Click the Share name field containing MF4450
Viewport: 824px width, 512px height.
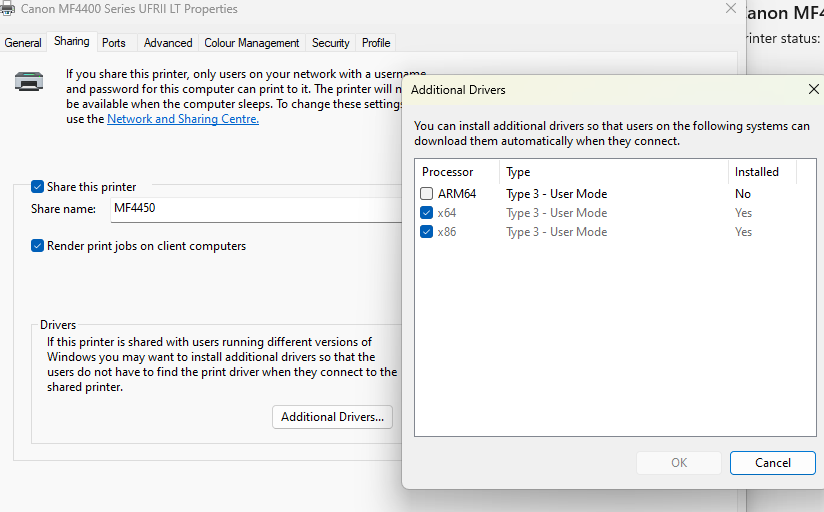pyautogui.click(x=256, y=209)
